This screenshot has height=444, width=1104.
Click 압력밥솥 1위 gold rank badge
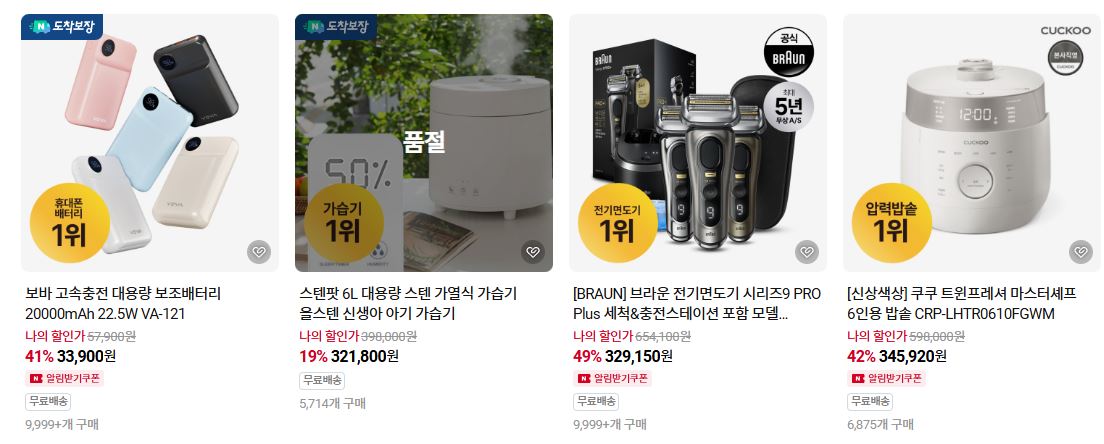tap(891, 223)
